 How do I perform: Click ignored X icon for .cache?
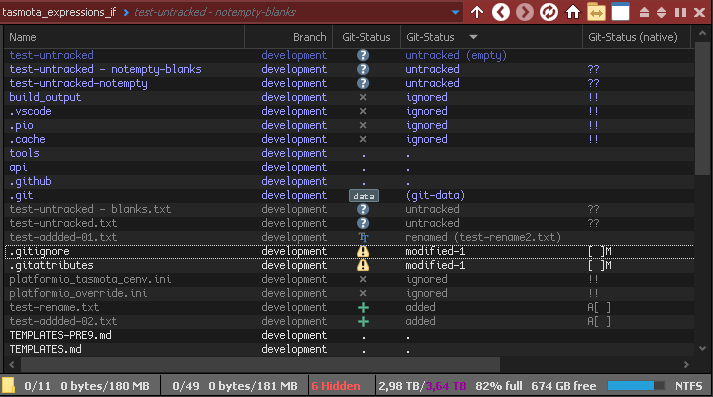(363, 140)
